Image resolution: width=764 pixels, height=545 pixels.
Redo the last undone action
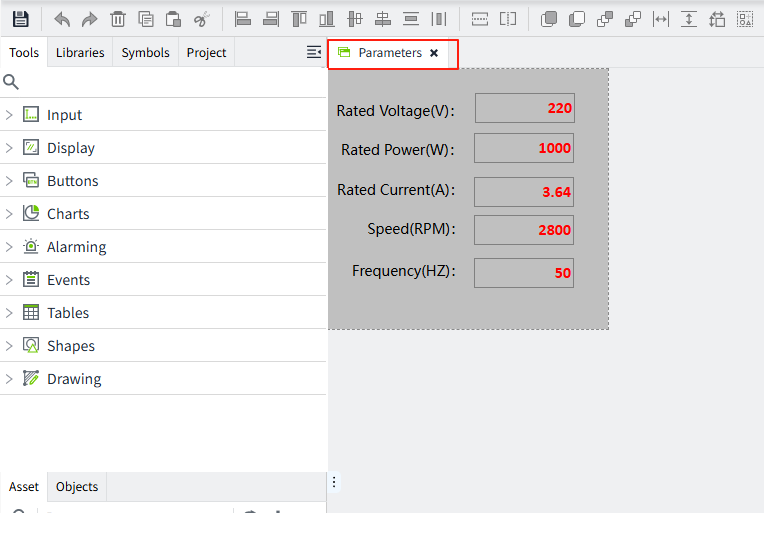(x=89, y=19)
